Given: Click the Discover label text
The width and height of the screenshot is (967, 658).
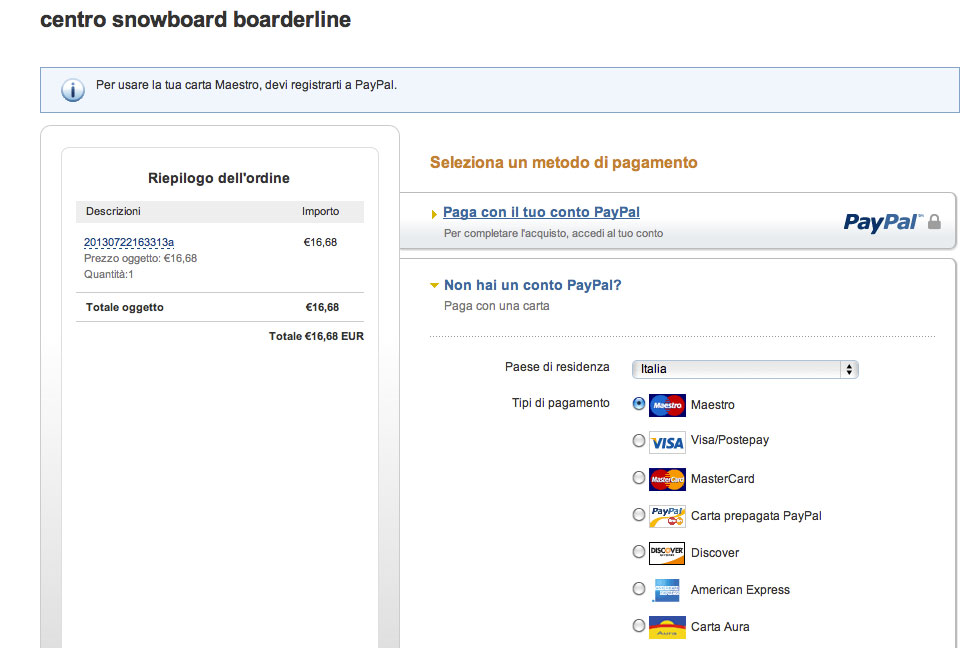Looking at the screenshot, I should pyautogui.click(x=715, y=553).
